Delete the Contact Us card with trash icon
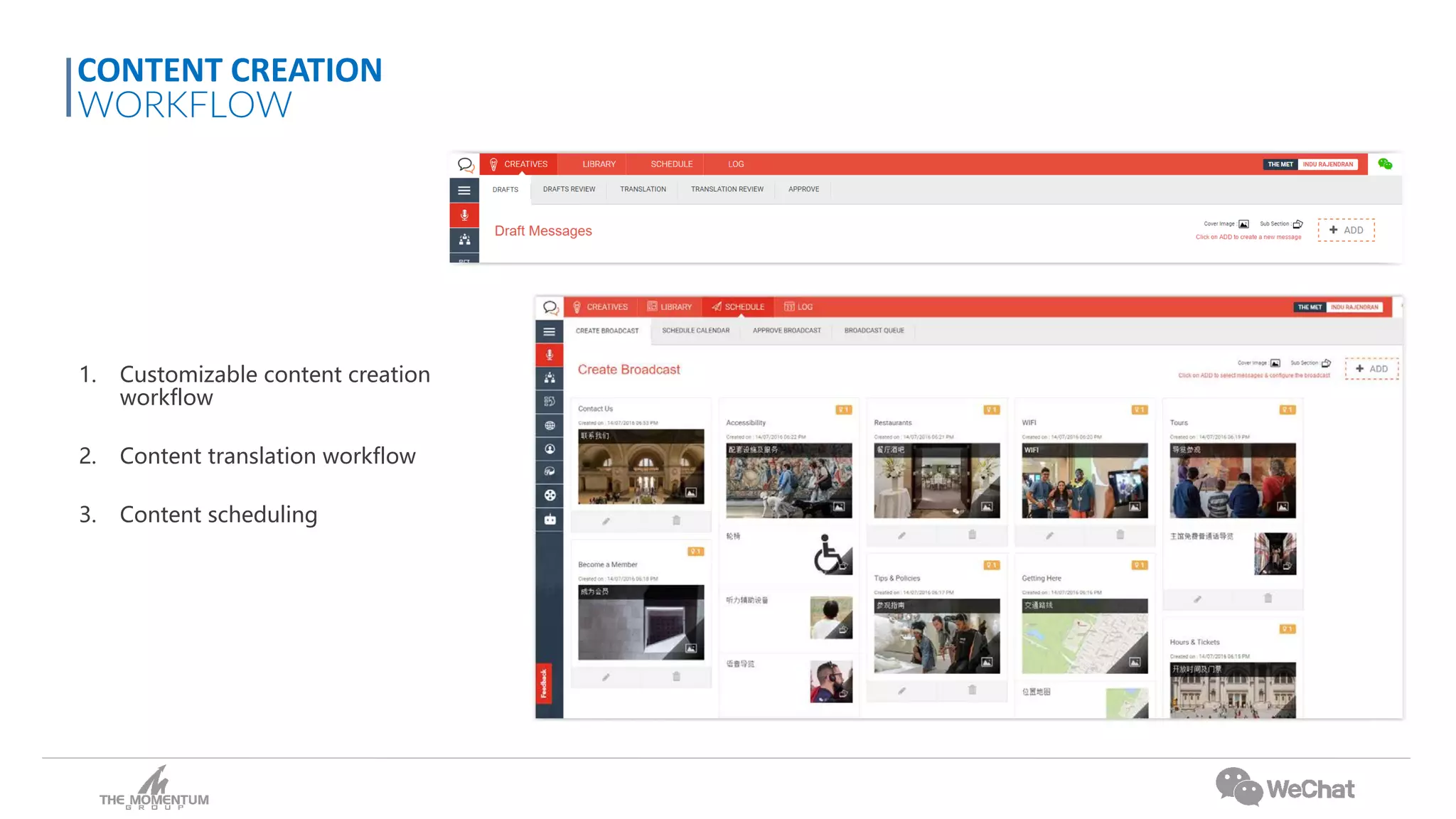Viewport: 1456px width, 819px height. pyautogui.click(x=676, y=521)
